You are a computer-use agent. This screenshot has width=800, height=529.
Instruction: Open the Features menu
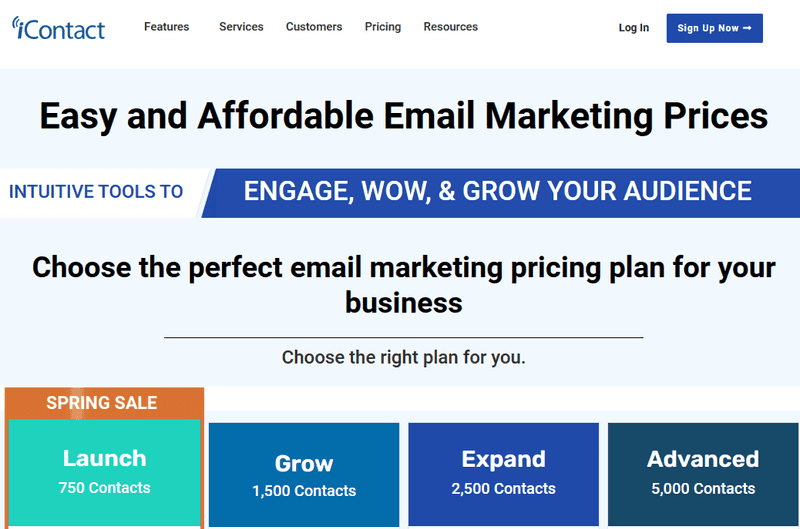click(166, 27)
